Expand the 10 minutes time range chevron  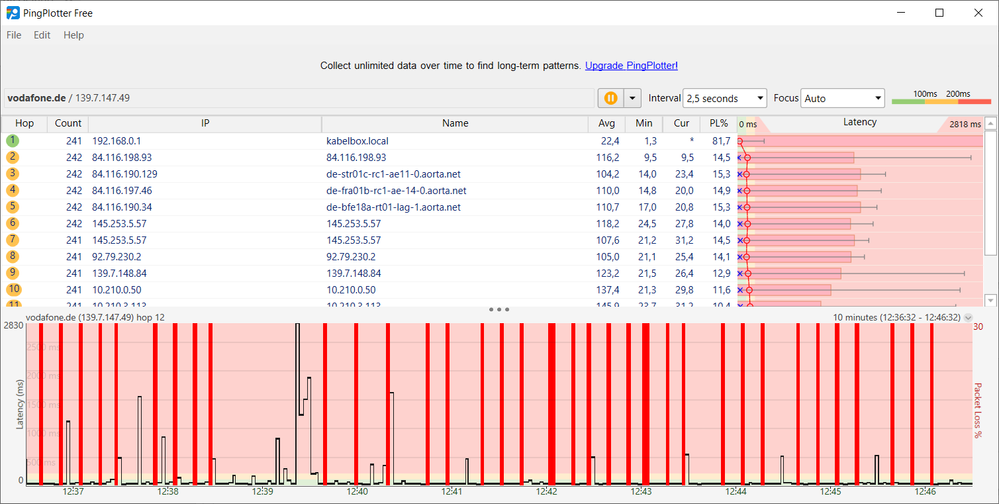967,317
